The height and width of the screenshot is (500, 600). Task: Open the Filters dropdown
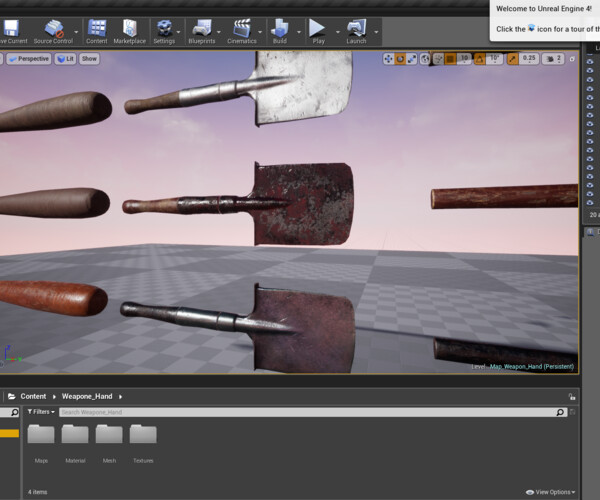pos(41,412)
